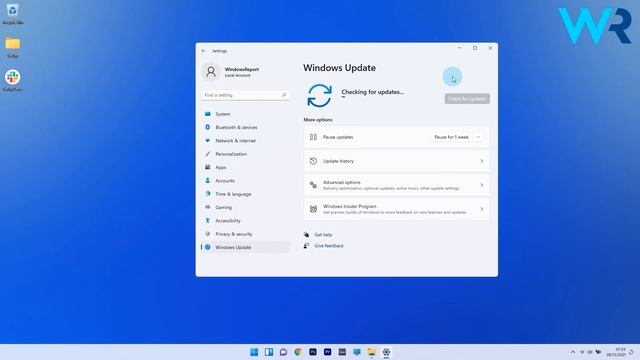Image resolution: width=640 pixels, height=360 pixels.
Task: Click the Windows Insider Program icon
Action: [313, 209]
